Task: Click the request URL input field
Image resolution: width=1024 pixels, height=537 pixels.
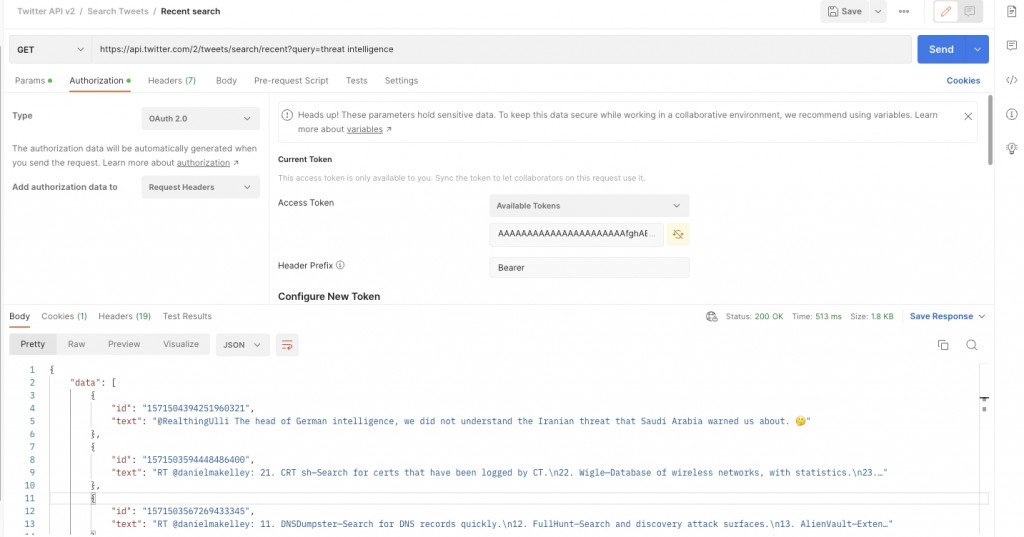Action: [x=502, y=50]
